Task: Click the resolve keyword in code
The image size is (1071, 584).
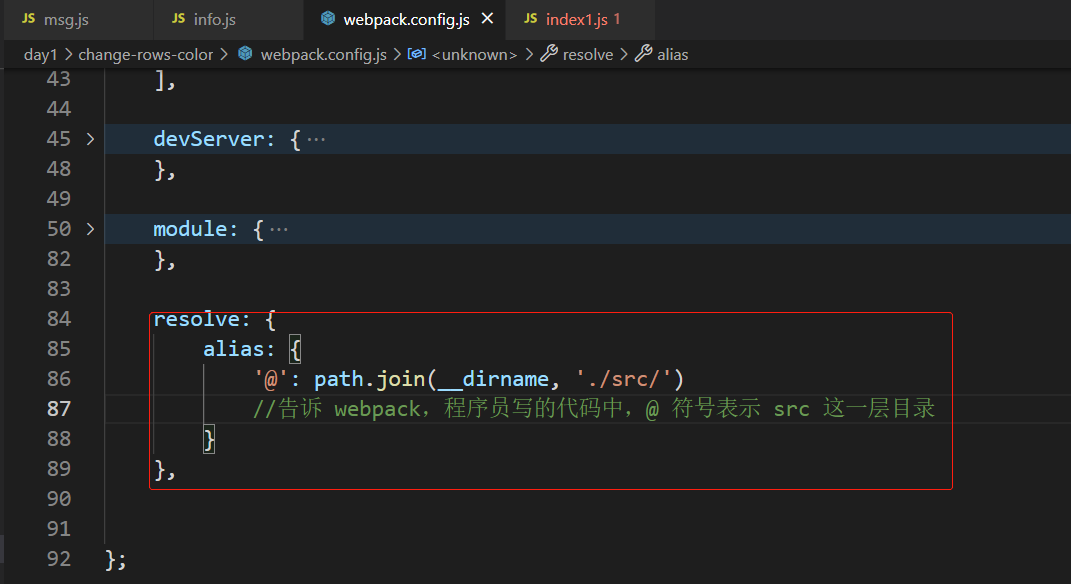Action: coord(197,320)
